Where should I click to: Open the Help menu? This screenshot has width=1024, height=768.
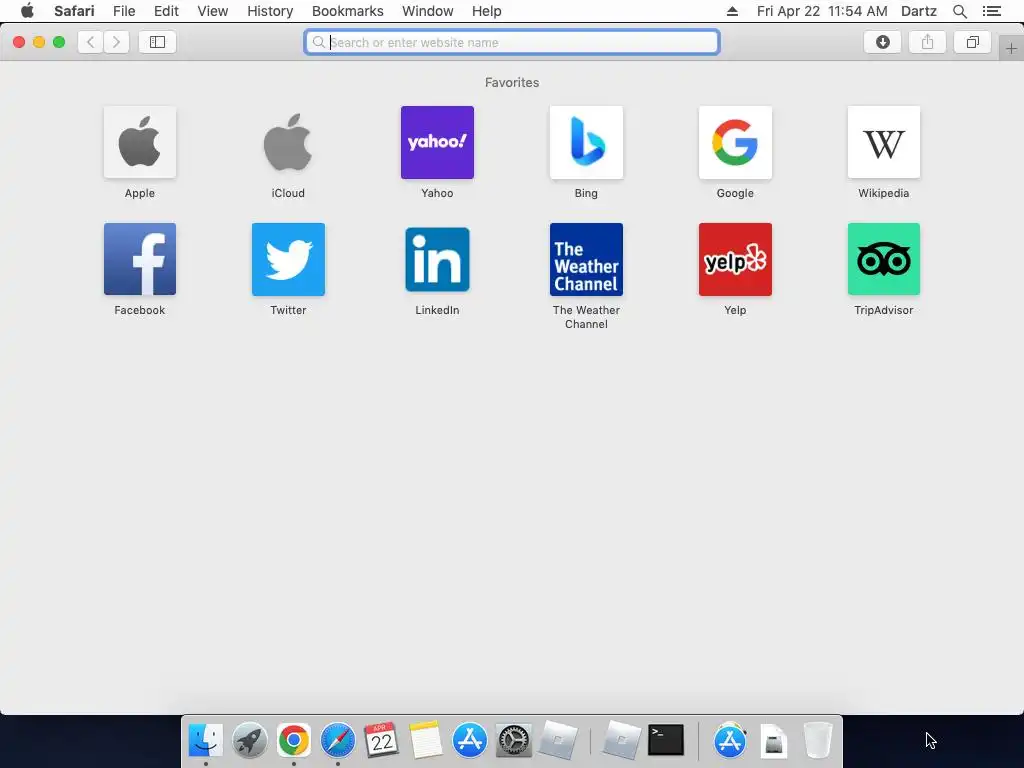pyautogui.click(x=487, y=11)
